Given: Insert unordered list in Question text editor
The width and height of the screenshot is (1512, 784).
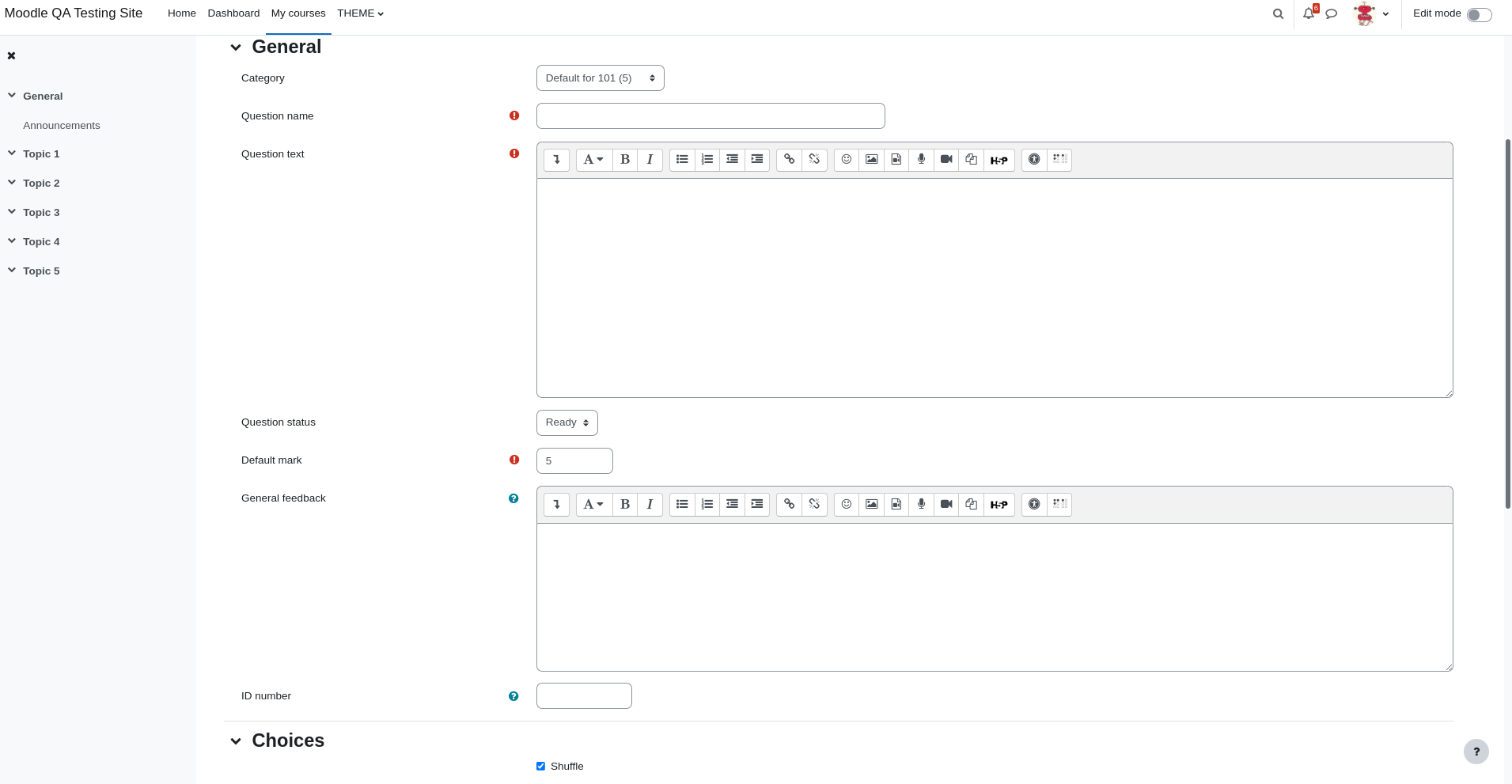Looking at the screenshot, I should [x=682, y=160].
